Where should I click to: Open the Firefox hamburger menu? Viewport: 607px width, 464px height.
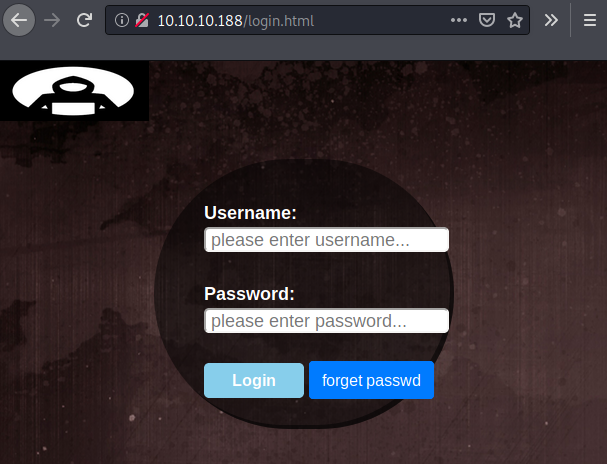coord(589,20)
